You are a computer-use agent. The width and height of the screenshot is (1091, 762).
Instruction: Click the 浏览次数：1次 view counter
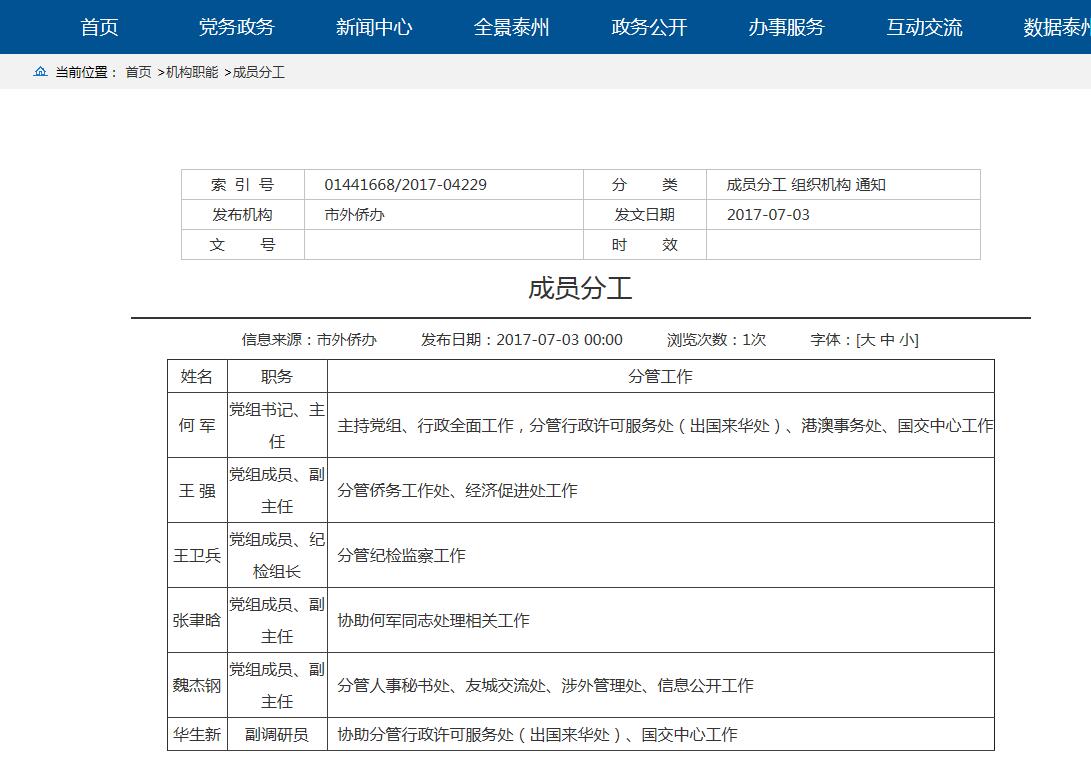point(716,340)
